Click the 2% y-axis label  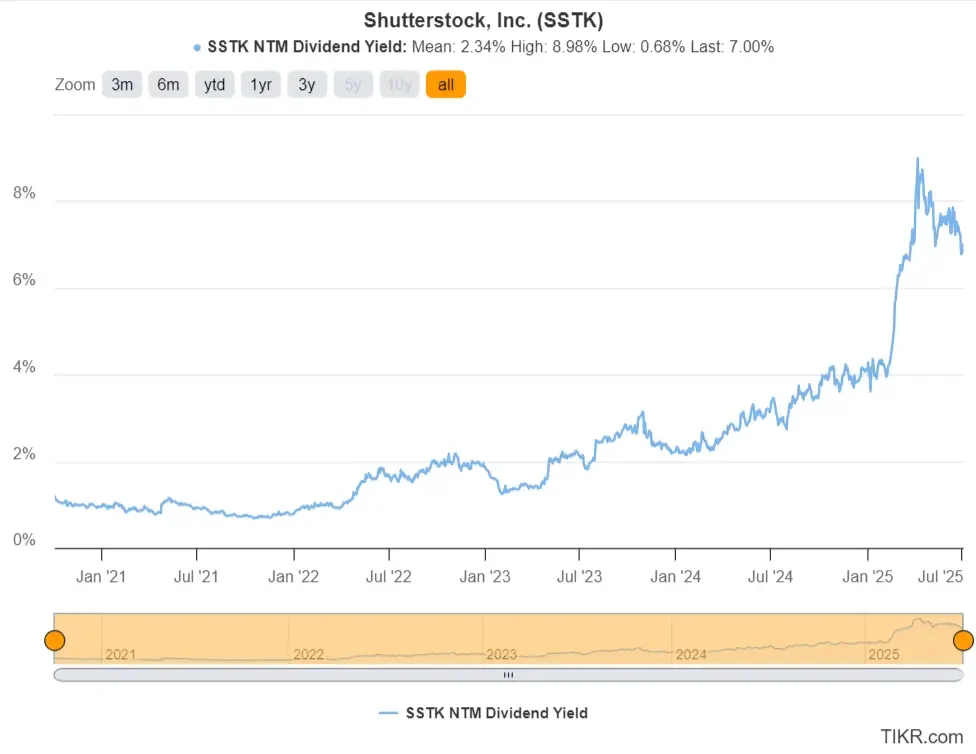tap(24, 454)
